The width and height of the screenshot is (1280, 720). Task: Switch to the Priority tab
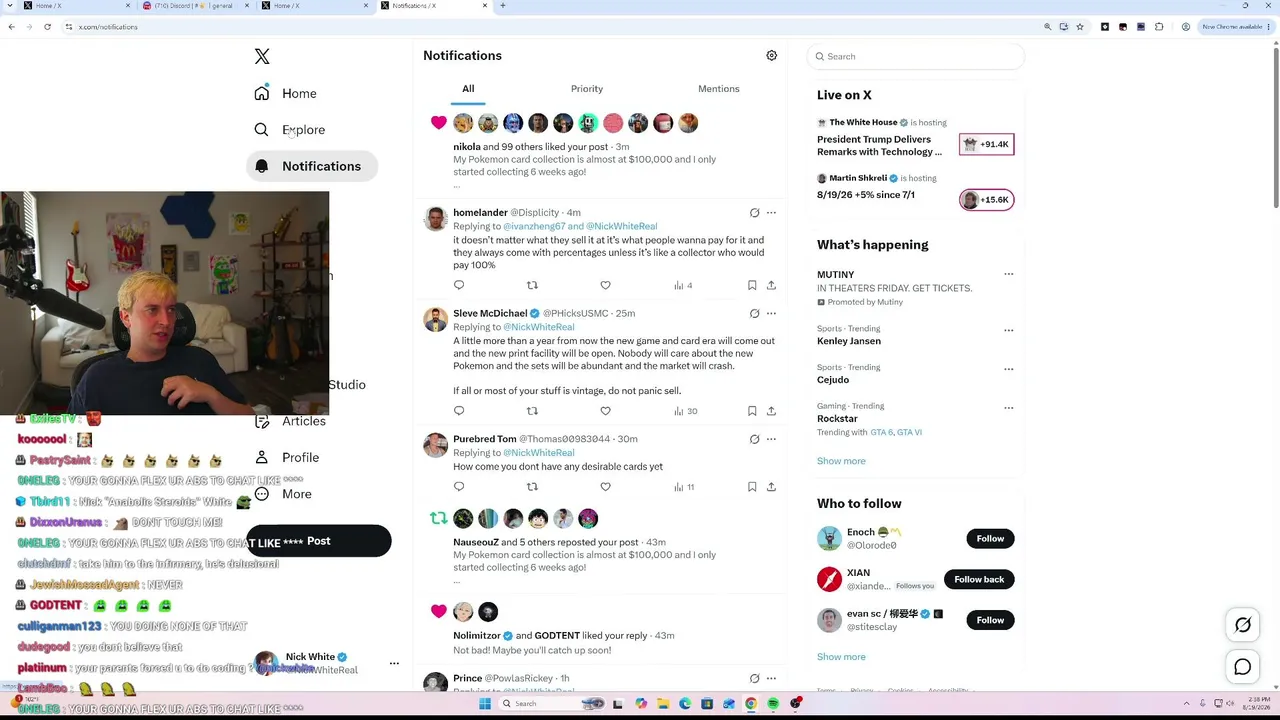587,89
